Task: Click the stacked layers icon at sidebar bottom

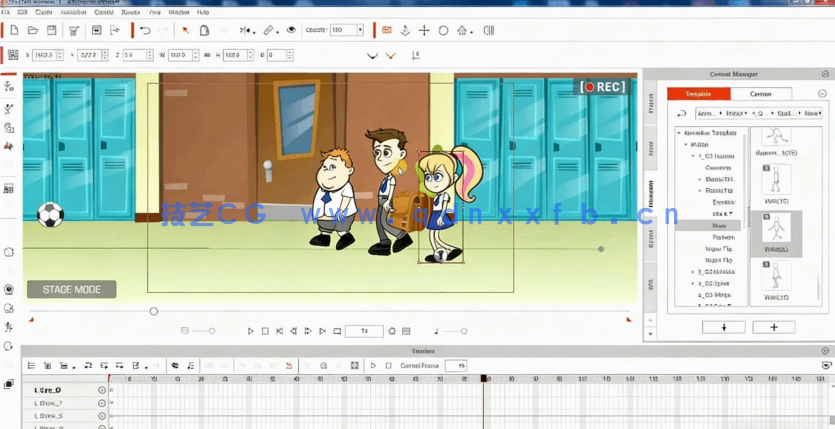Action: click(x=9, y=384)
